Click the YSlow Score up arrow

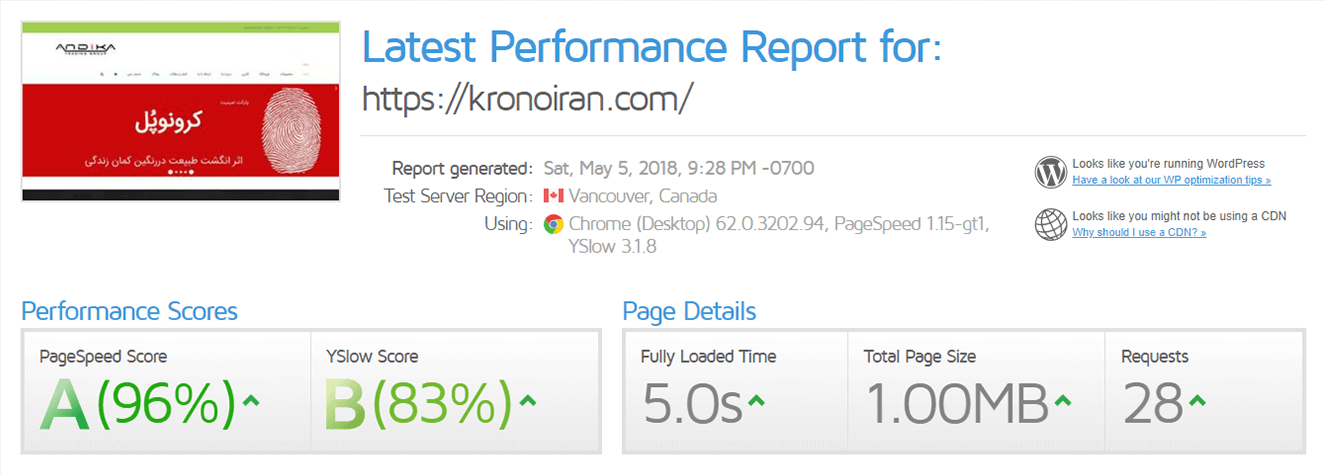(529, 401)
